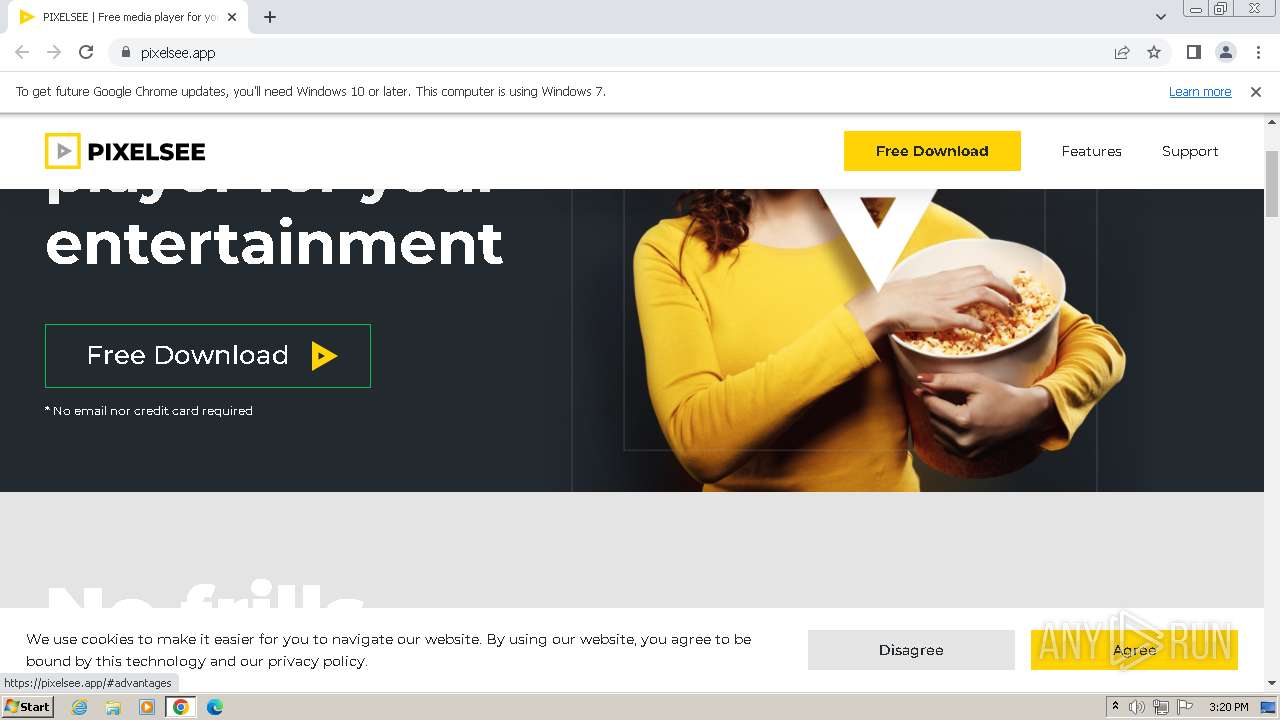Open the Chrome profile menu
The width and height of the screenshot is (1280, 720).
(1226, 52)
